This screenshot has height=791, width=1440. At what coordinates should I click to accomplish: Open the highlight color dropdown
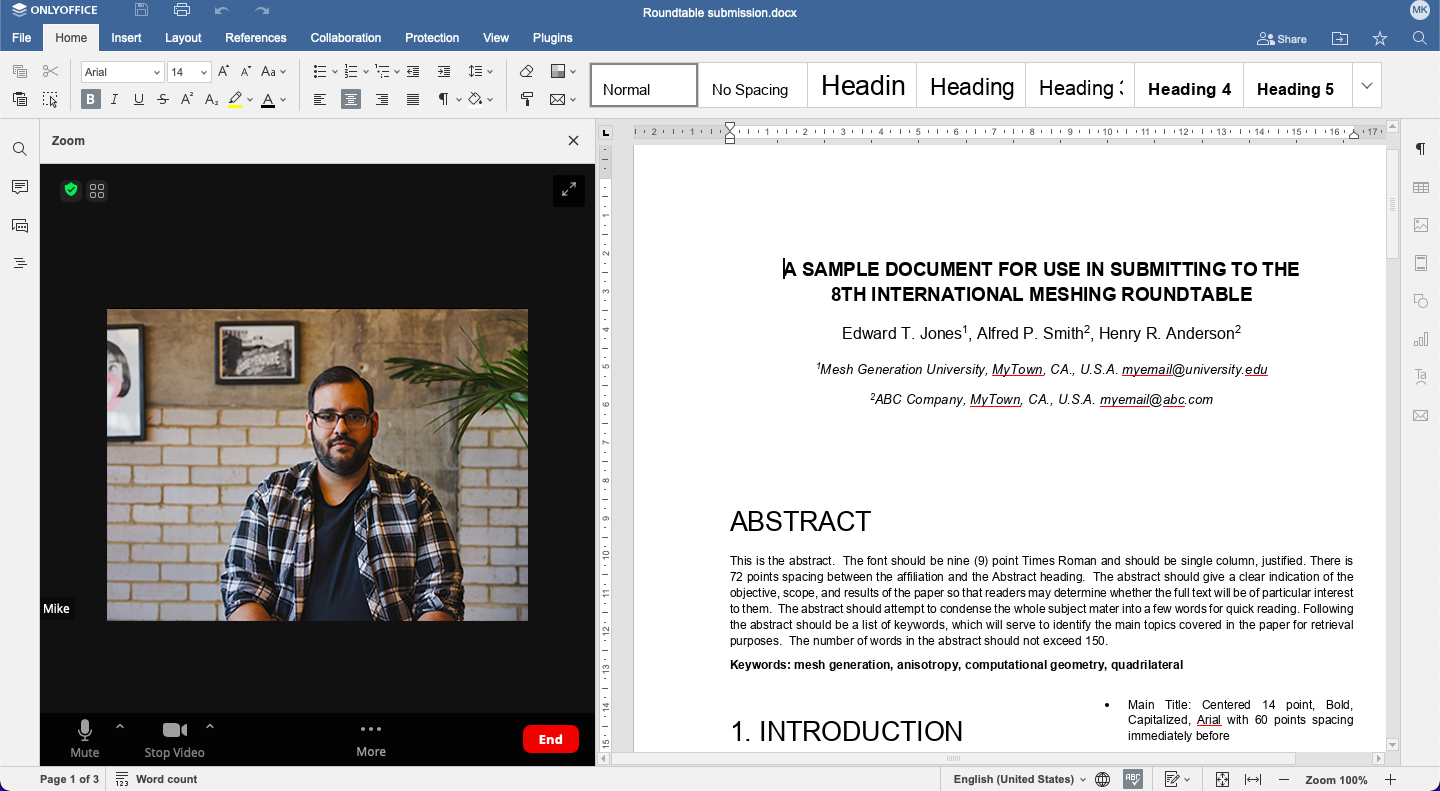(252, 100)
